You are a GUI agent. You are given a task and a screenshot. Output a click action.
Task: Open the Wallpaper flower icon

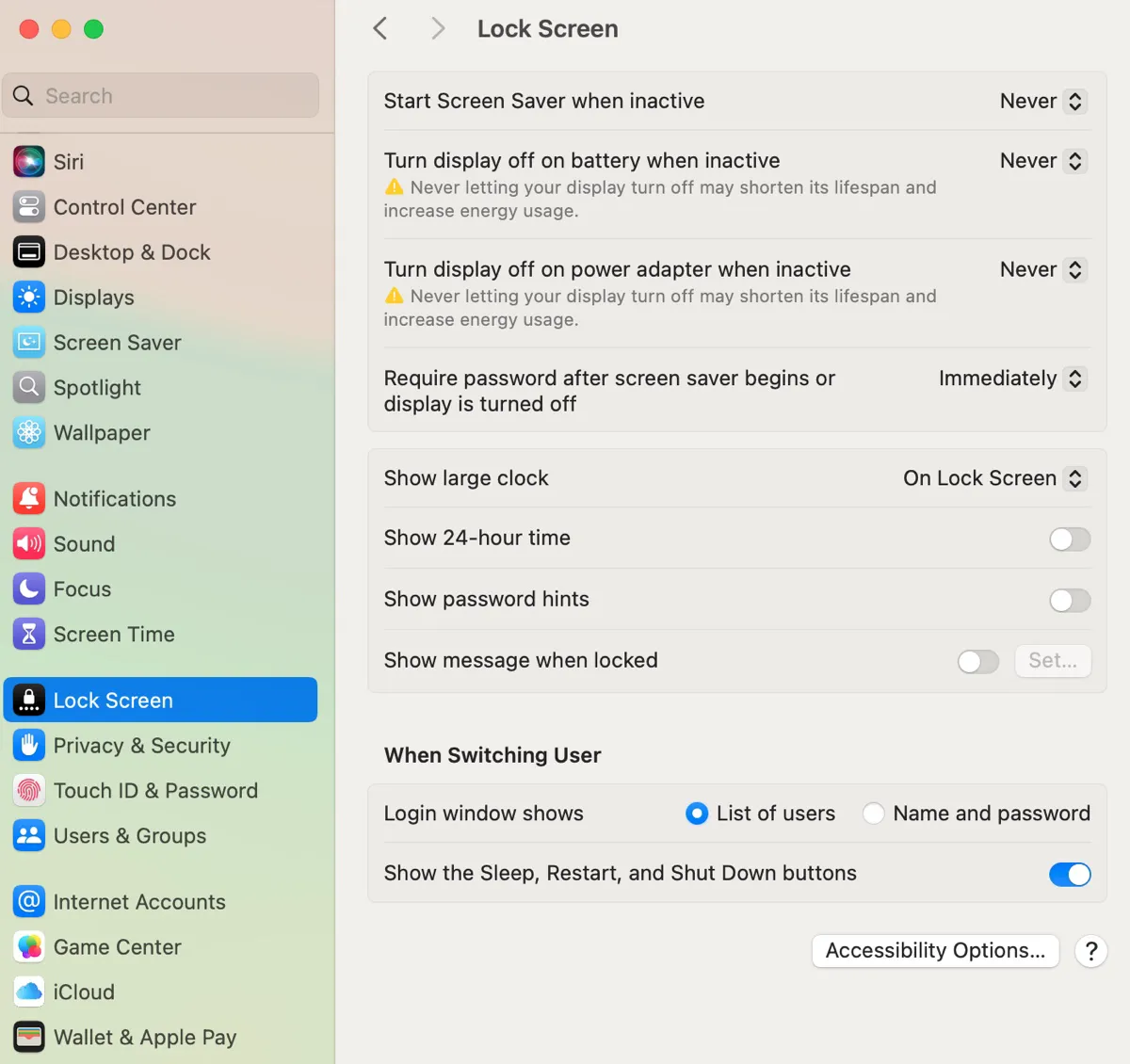[29, 433]
